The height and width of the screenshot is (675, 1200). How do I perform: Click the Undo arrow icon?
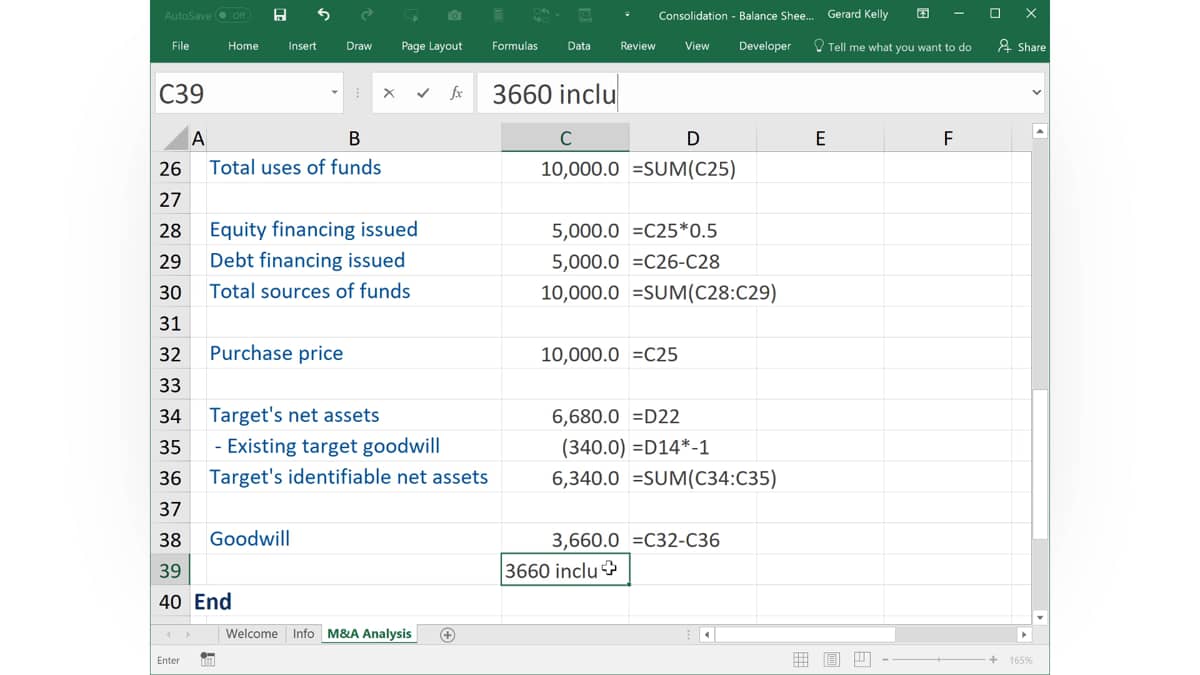point(323,15)
